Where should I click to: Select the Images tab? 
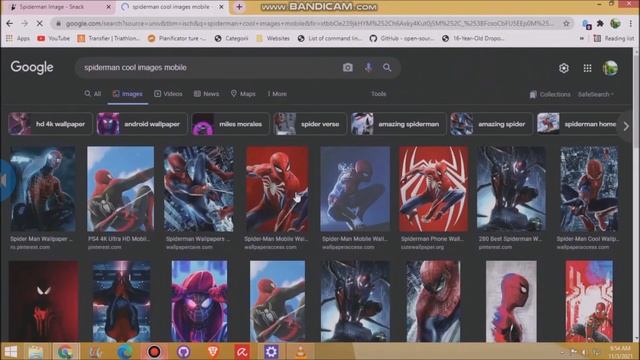point(128,94)
